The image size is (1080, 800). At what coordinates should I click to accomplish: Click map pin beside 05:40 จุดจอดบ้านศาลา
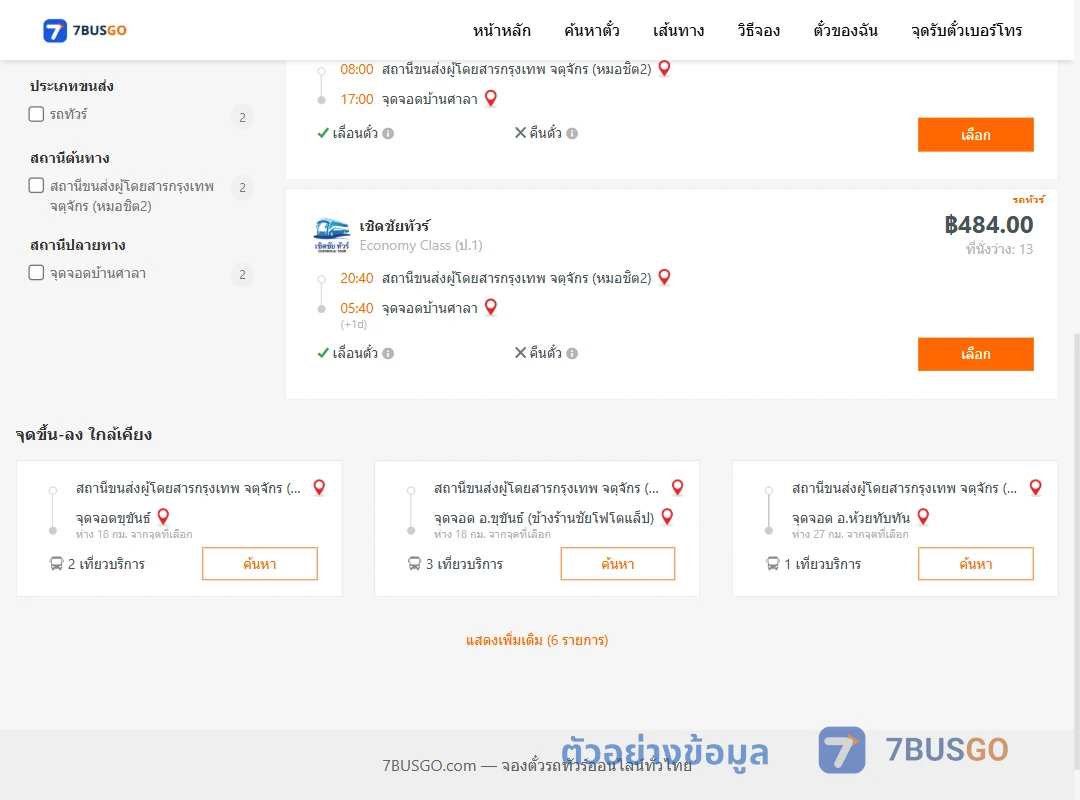pos(490,307)
